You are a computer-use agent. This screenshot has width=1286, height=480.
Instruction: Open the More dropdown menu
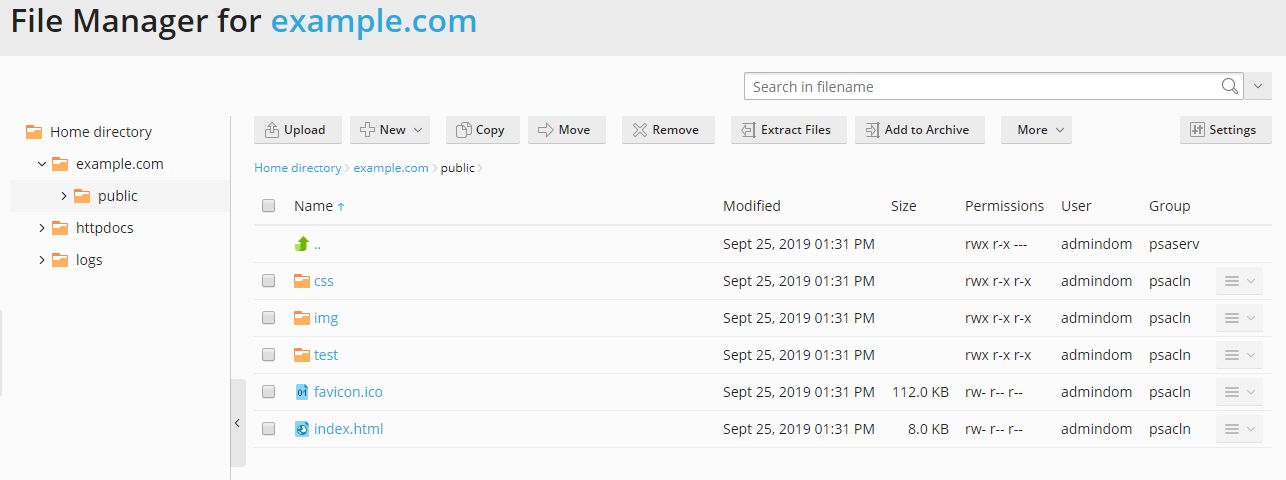click(1036, 130)
